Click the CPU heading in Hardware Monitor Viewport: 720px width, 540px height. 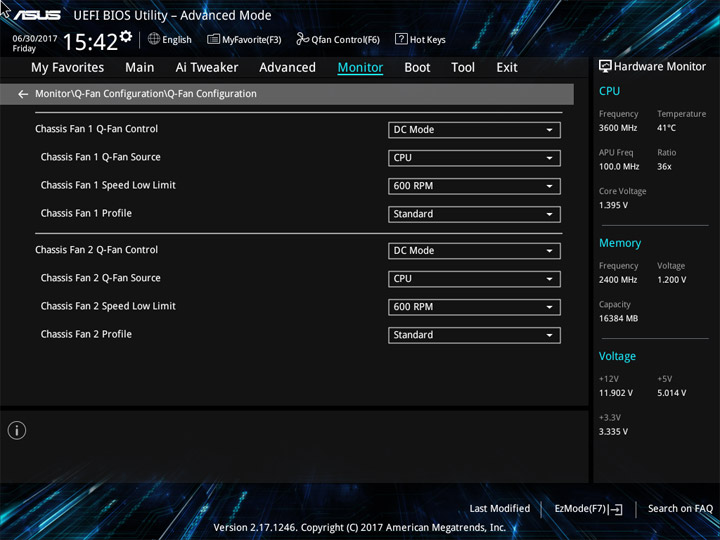point(609,91)
